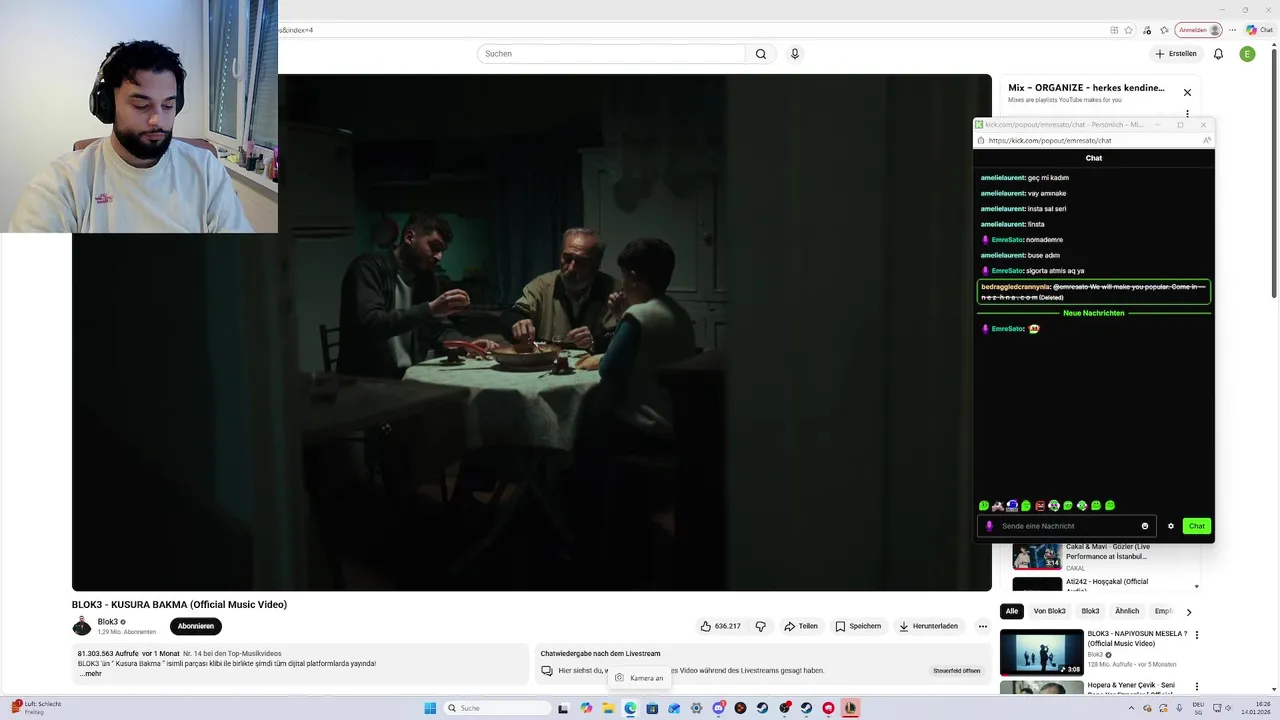Open the emoji picker in the chat input

point(1145,526)
